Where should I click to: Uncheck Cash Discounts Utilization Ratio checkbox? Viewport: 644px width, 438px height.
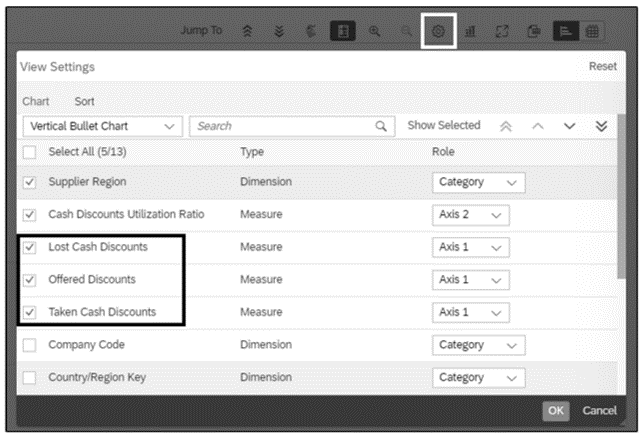tap(30, 215)
